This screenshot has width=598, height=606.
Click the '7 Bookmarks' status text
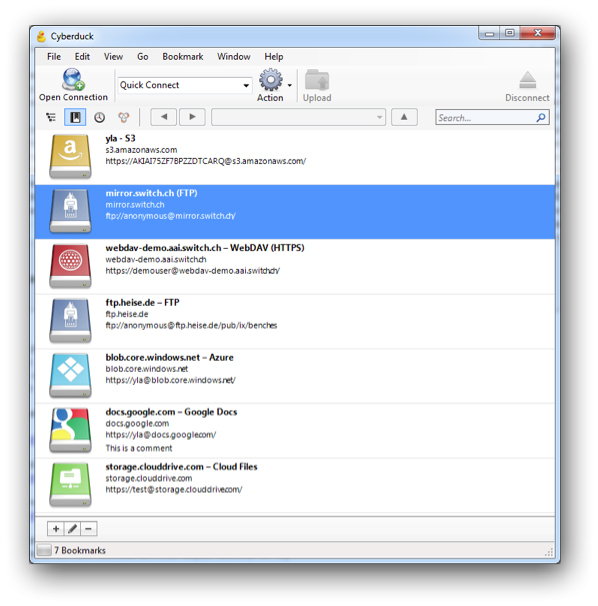pos(80,550)
